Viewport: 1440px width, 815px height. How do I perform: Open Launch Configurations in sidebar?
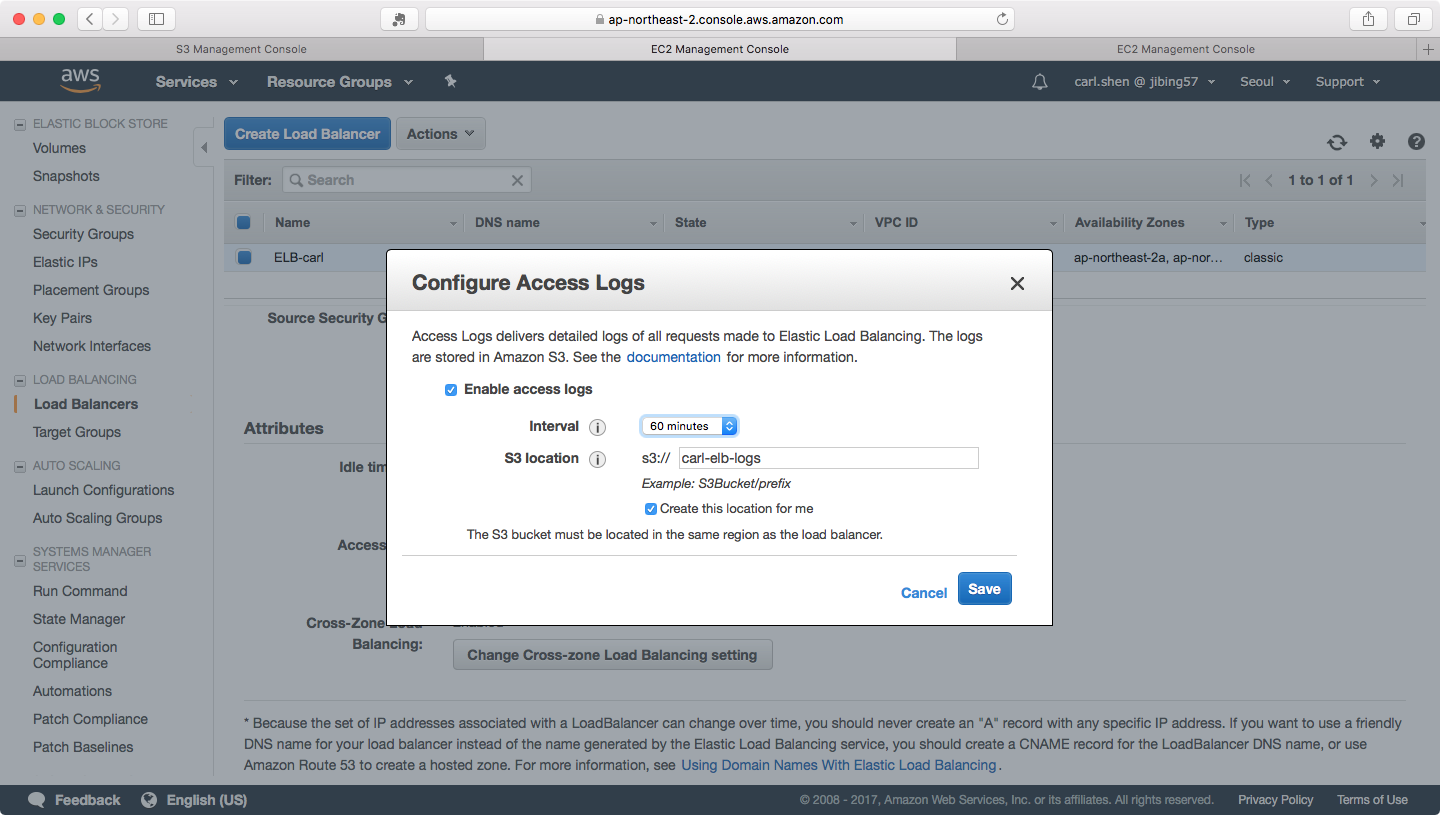tap(103, 490)
